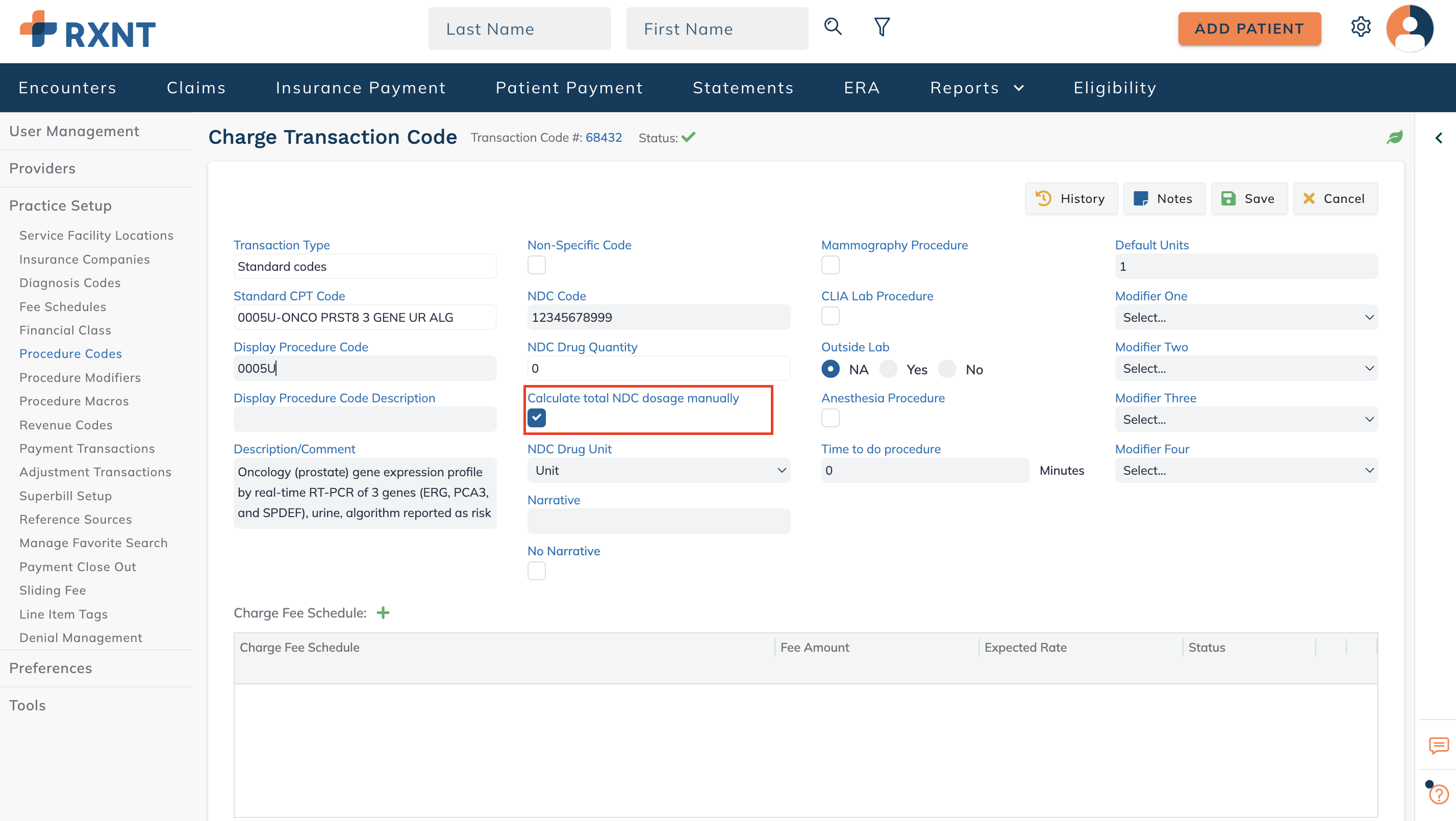Expand the Providers section

point(42,168)
